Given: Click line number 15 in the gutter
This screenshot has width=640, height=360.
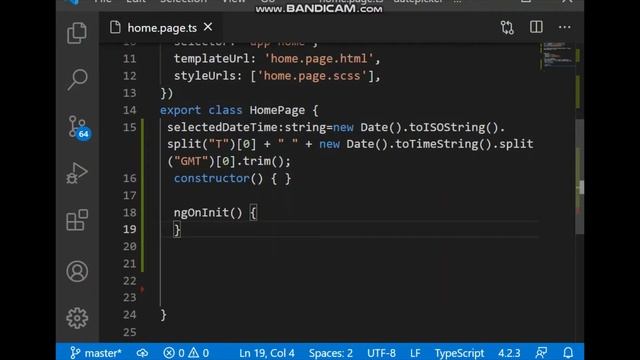Looking at the screenshot, I should (129, 127).
